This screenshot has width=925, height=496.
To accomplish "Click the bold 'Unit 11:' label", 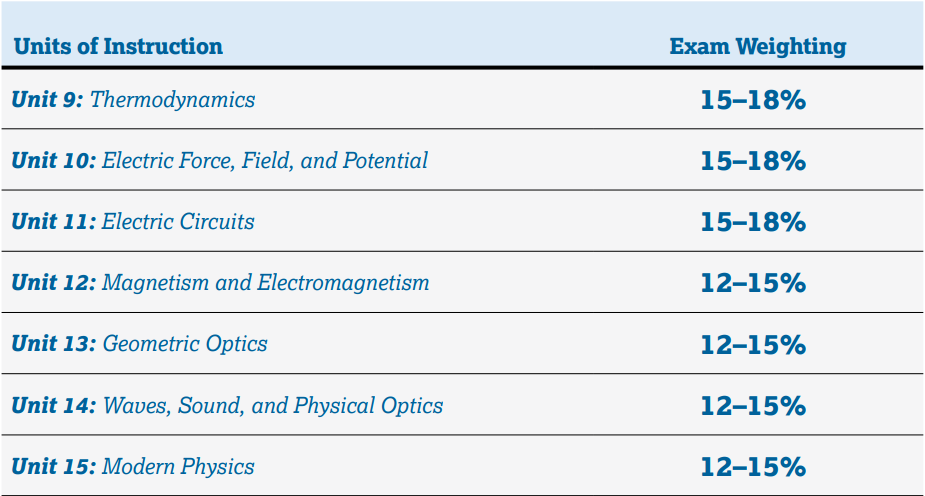I will click(53, 222).
